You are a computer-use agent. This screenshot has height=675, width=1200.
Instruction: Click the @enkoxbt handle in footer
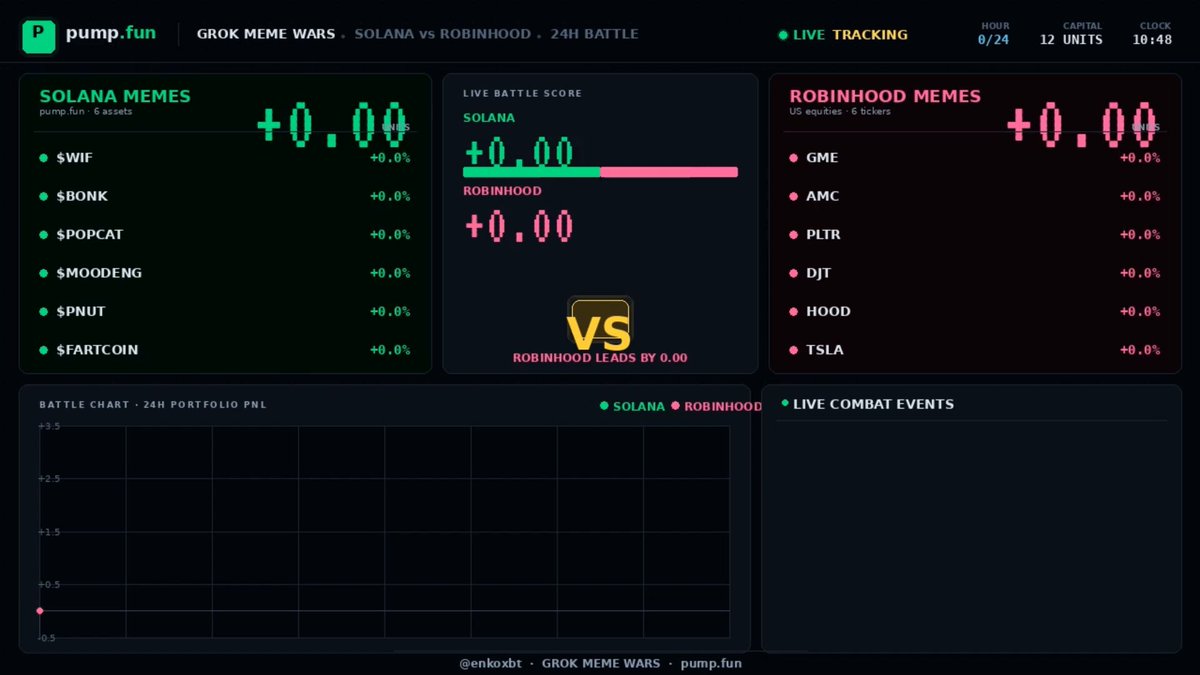tap(490, 663)
